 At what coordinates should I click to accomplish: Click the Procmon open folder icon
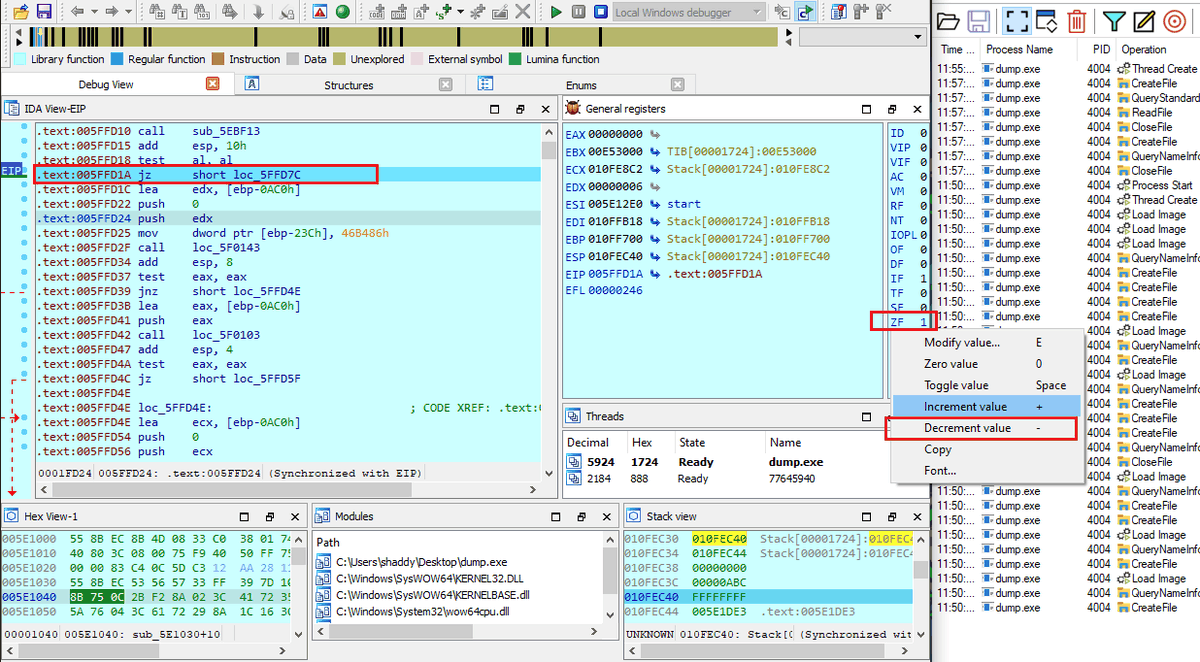[948, 21]
